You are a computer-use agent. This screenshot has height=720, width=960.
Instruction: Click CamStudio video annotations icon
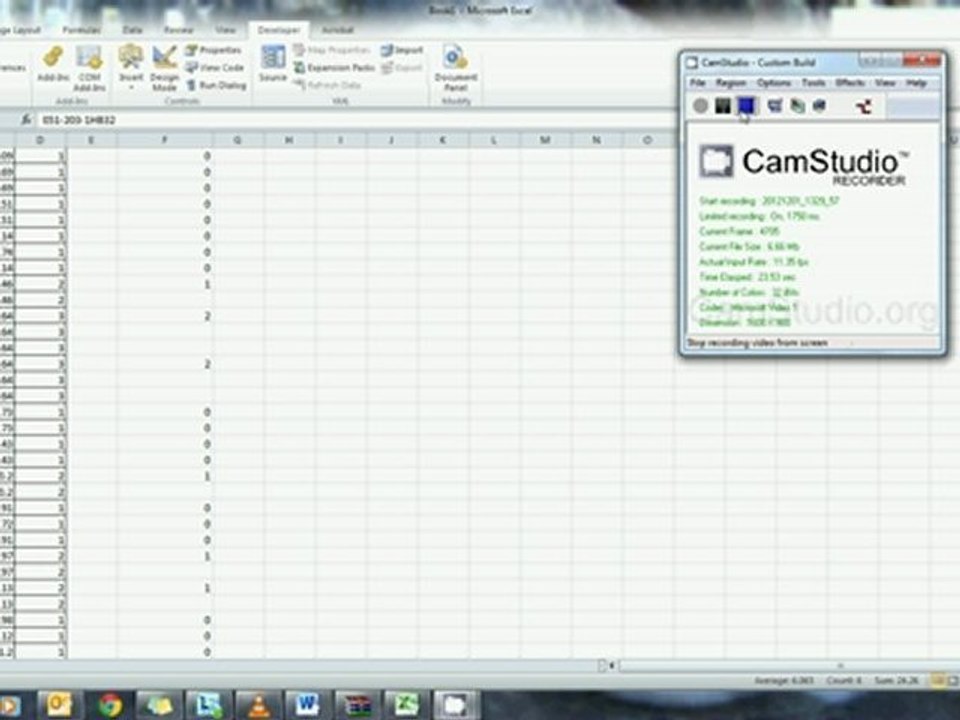[x=797, y=106]
